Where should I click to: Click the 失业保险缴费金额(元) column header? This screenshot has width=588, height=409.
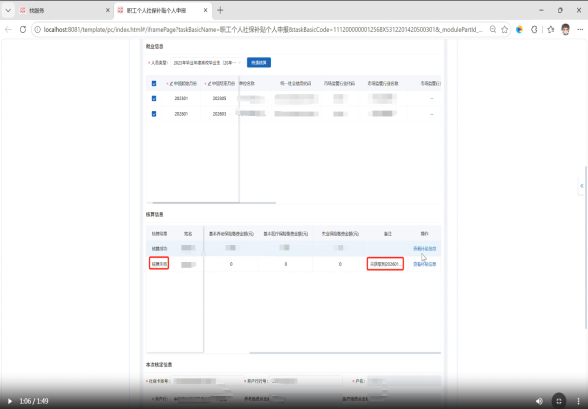[340, 234]
